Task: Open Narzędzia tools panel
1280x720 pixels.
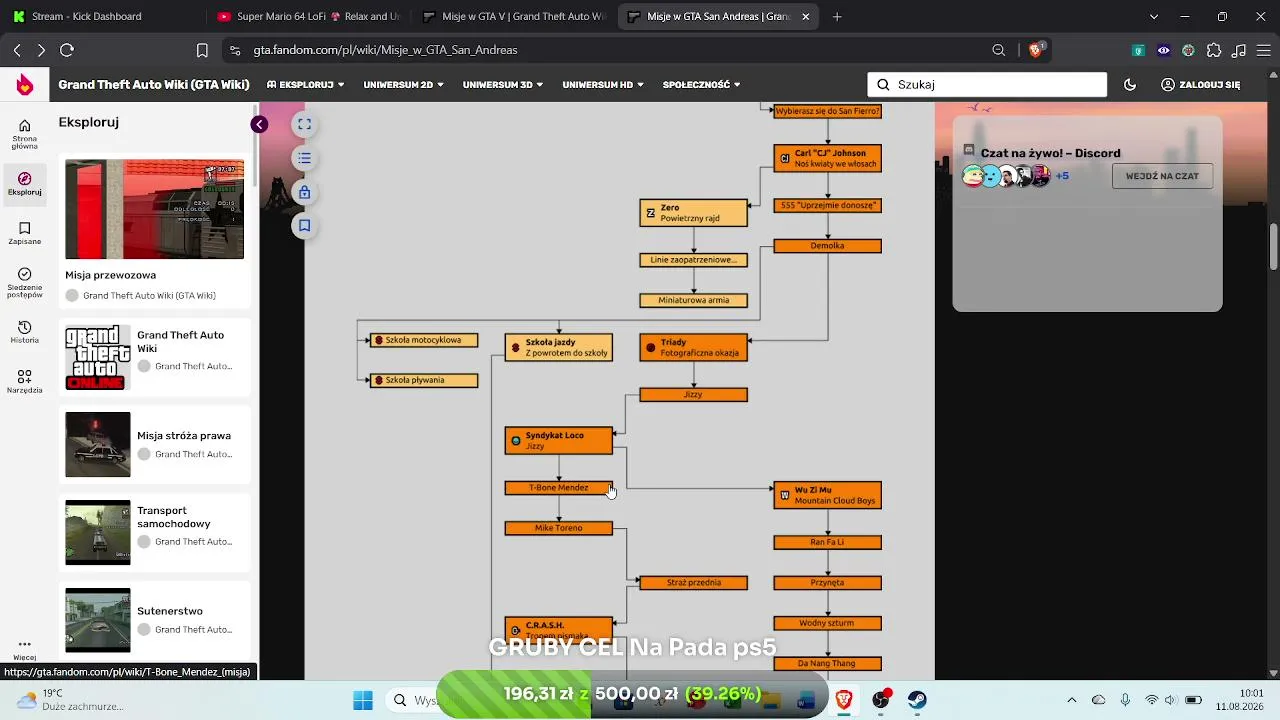Action: coord(25,382)
